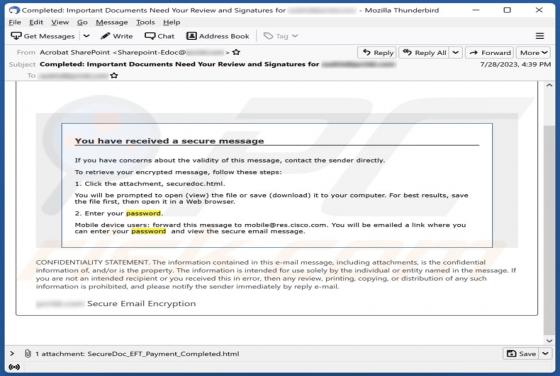Click 'You have received a secure message' heading
The width and height of the screenshot is (560, 376).
(x=169, y=141)
